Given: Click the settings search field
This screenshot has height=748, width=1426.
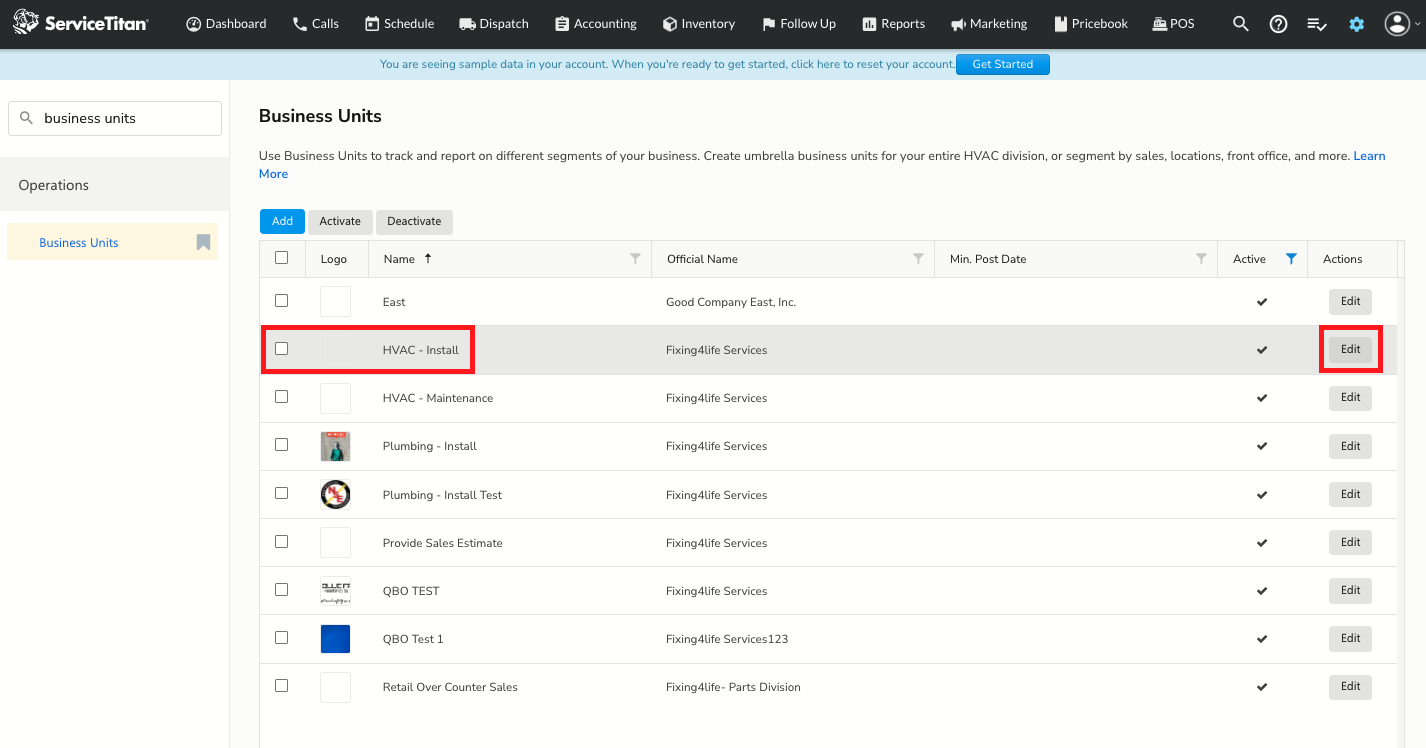Looking at the screenshot, I should coord(115,118).
